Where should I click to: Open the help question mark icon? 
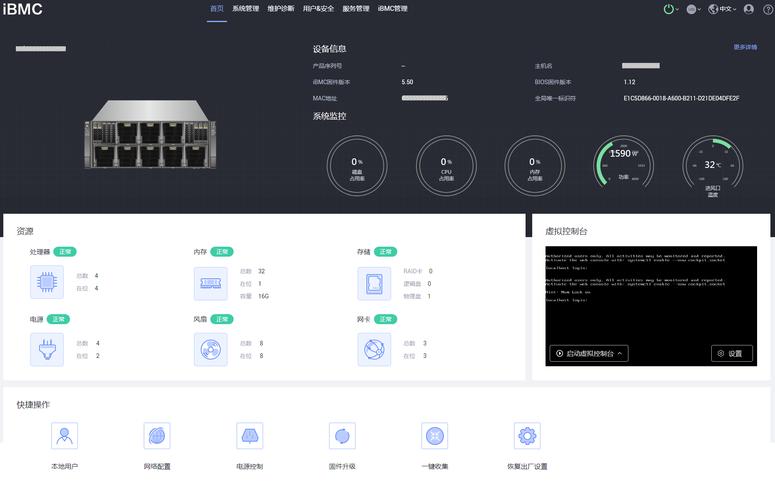(768, 9)
